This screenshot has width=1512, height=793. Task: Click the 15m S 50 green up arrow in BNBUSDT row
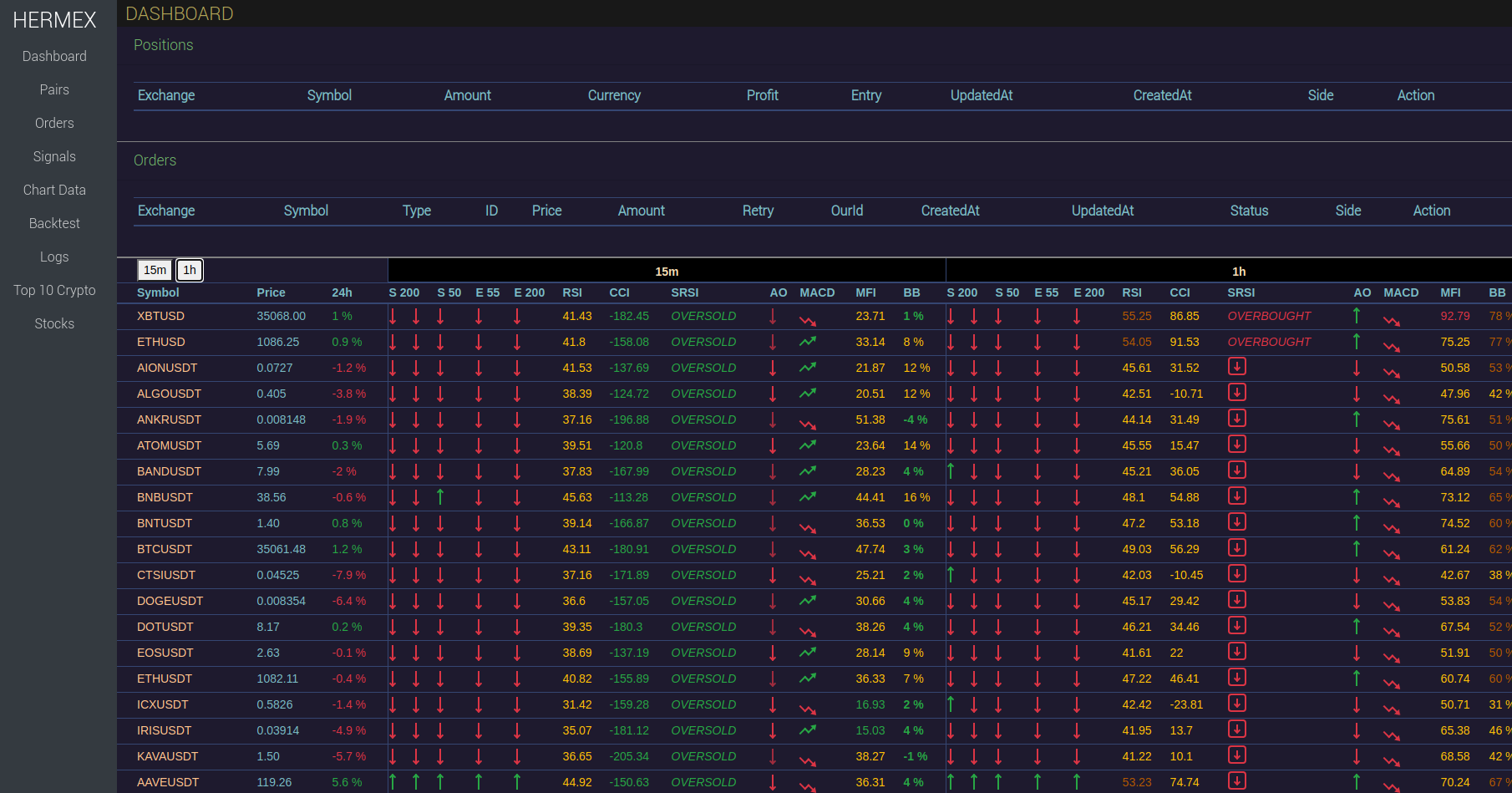pos(440,497)
